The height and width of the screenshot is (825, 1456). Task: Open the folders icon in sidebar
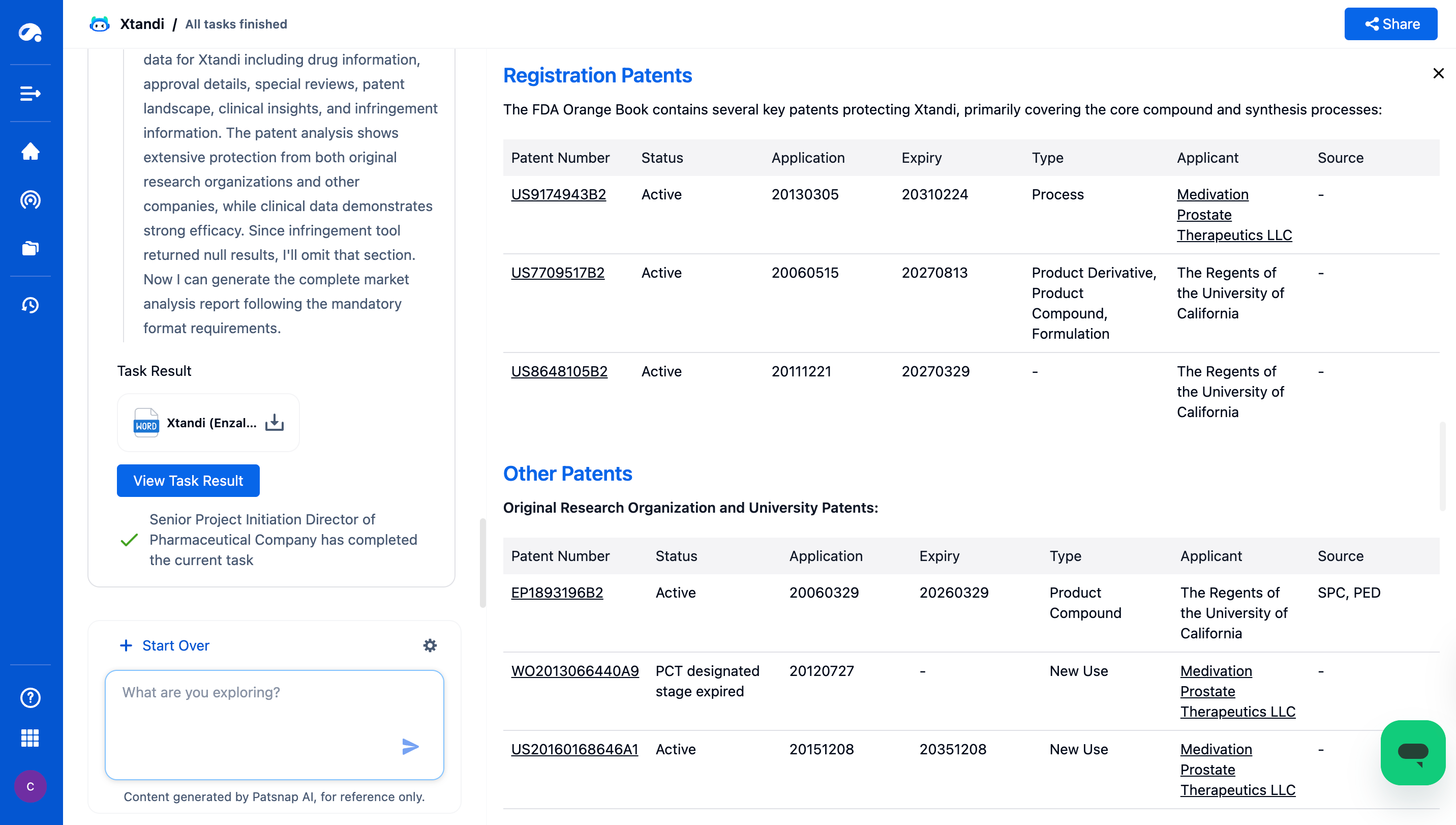30,248
